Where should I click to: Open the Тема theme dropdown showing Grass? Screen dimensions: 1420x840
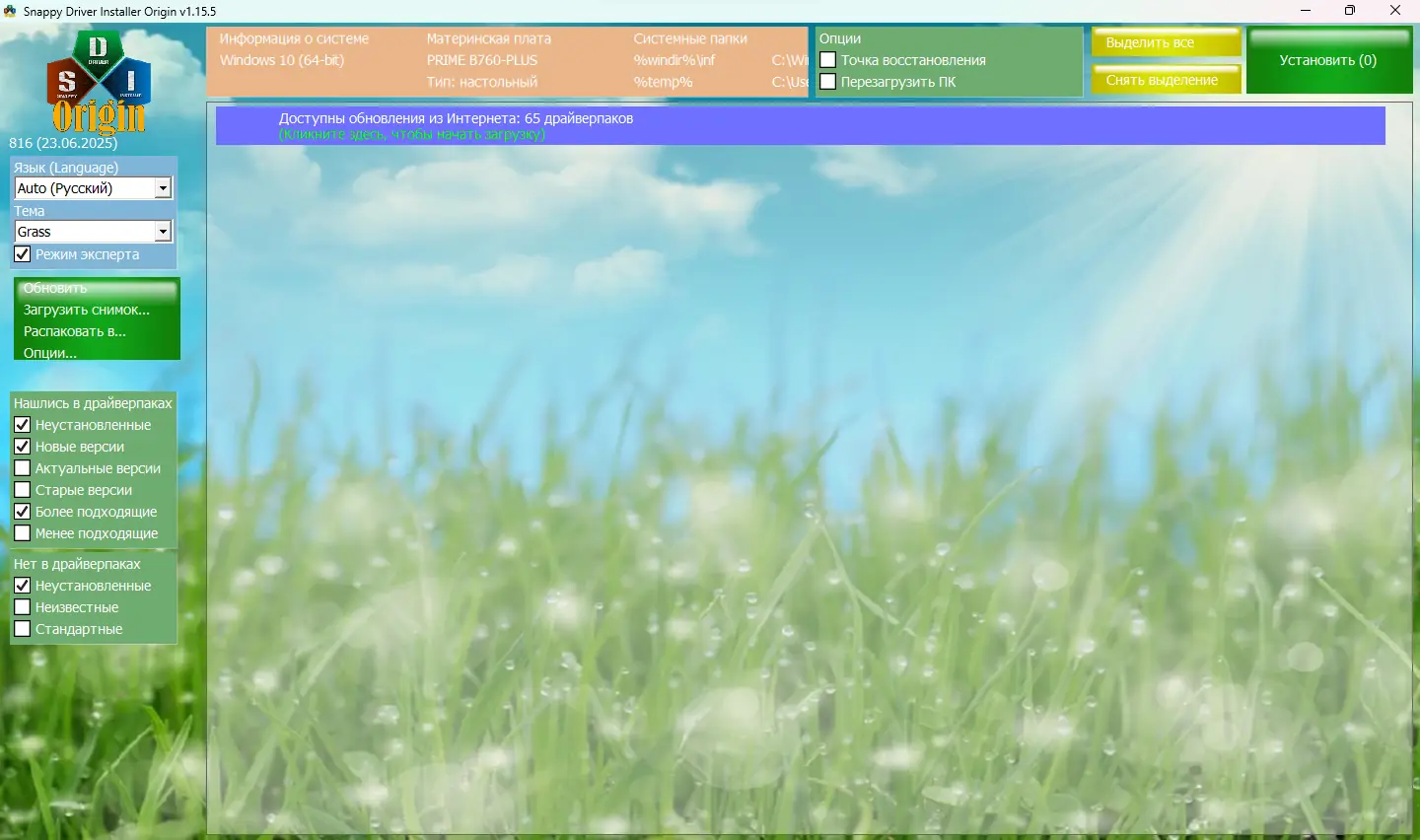pos(94,232)
